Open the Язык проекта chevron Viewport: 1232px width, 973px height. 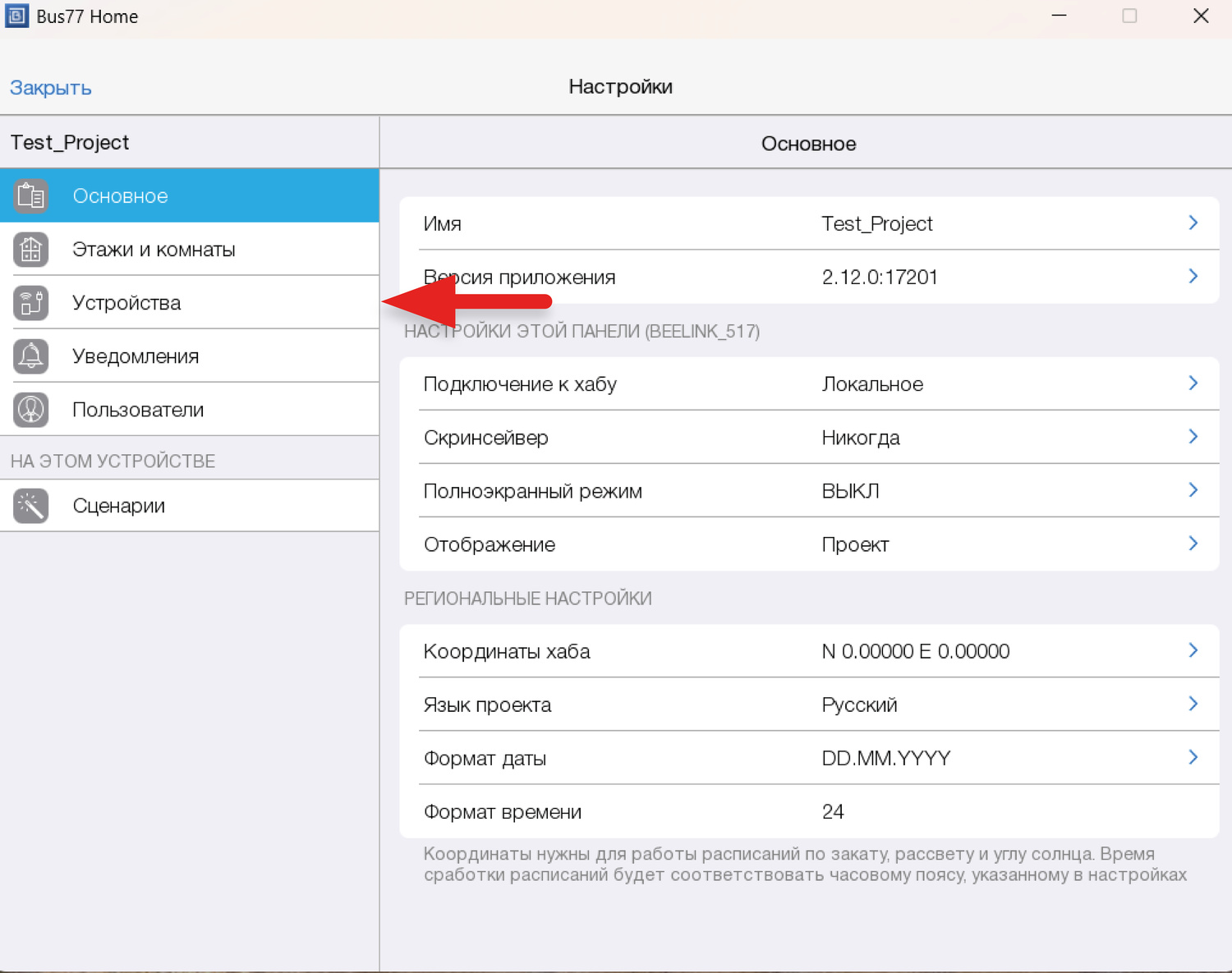tap(1193, 705)
